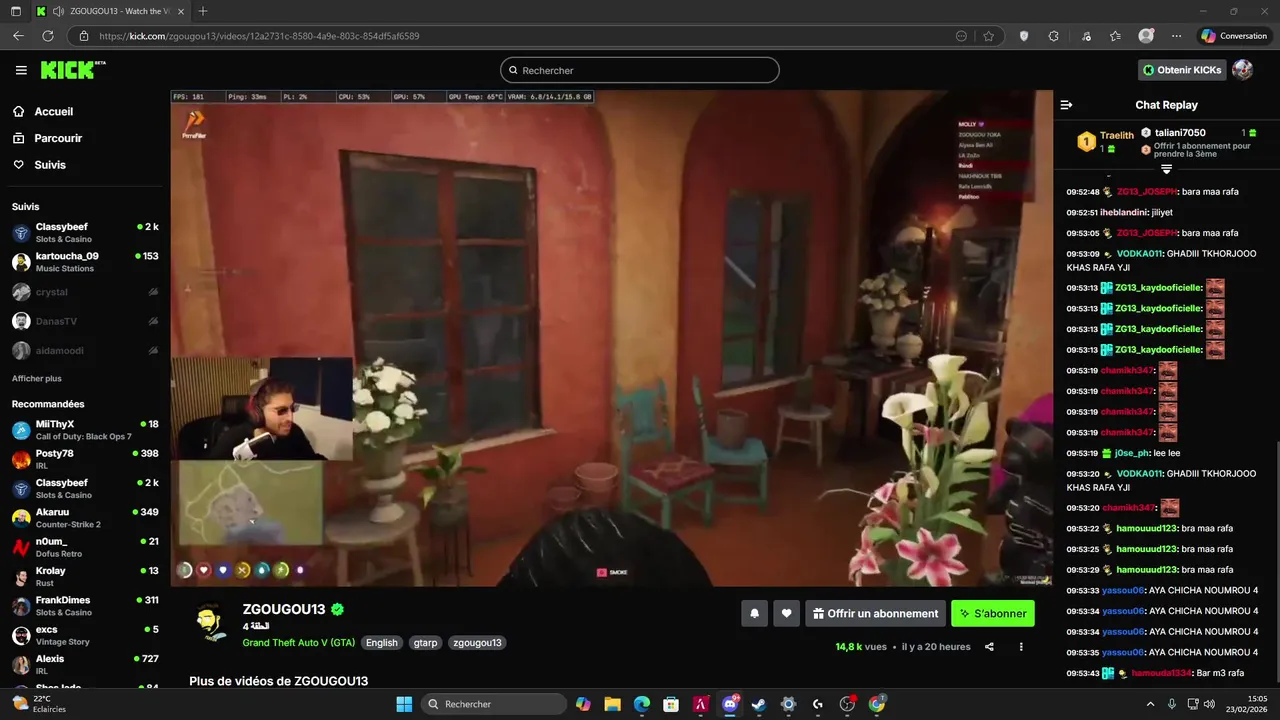Open browser Settings and more ellipsis

click(1177, 36)
